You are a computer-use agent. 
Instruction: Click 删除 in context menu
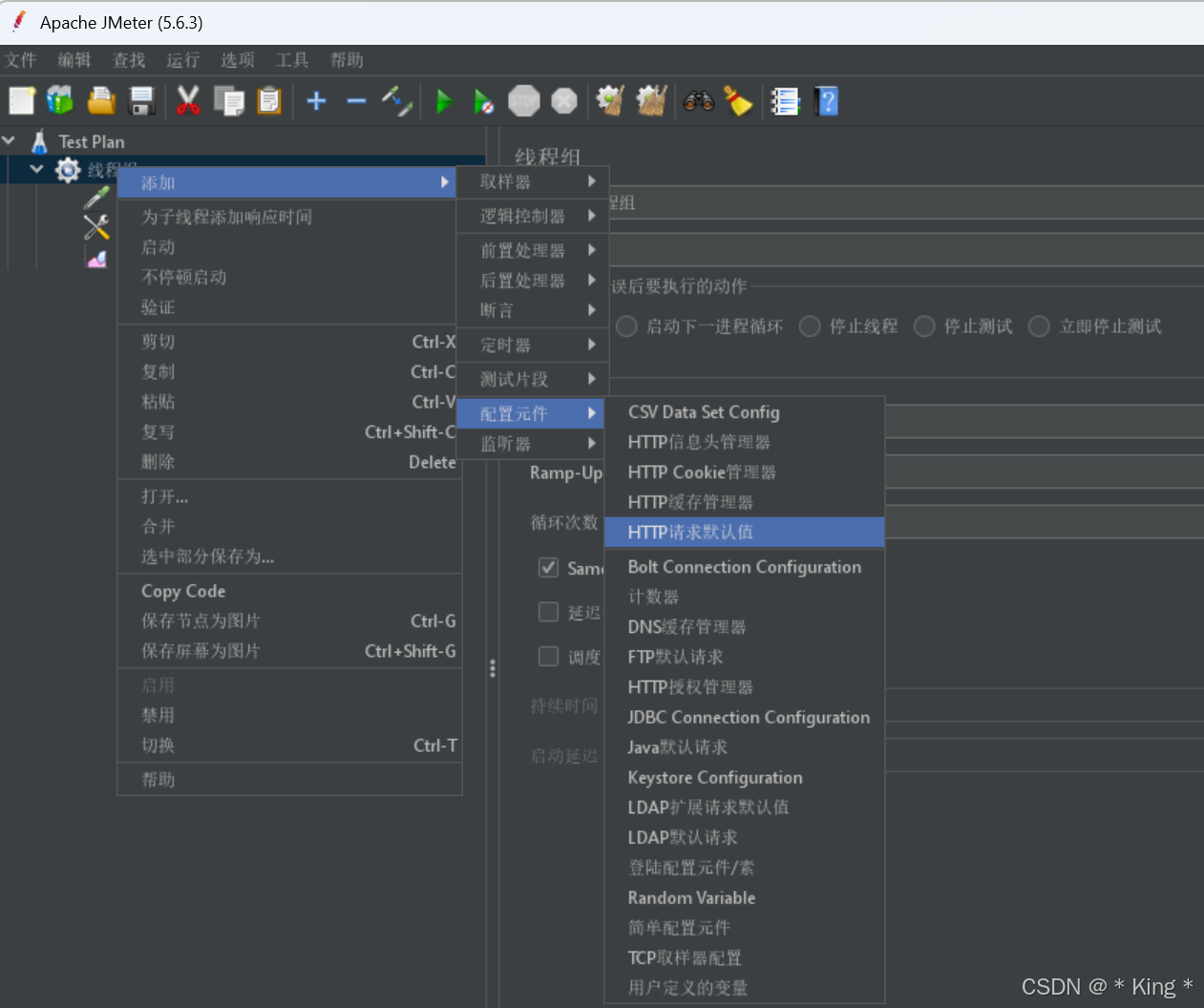(x=289, y=462)
